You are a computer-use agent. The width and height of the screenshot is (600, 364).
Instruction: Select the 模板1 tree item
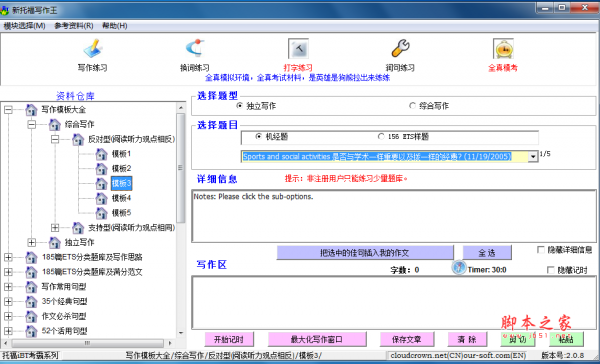click(121, 154)
